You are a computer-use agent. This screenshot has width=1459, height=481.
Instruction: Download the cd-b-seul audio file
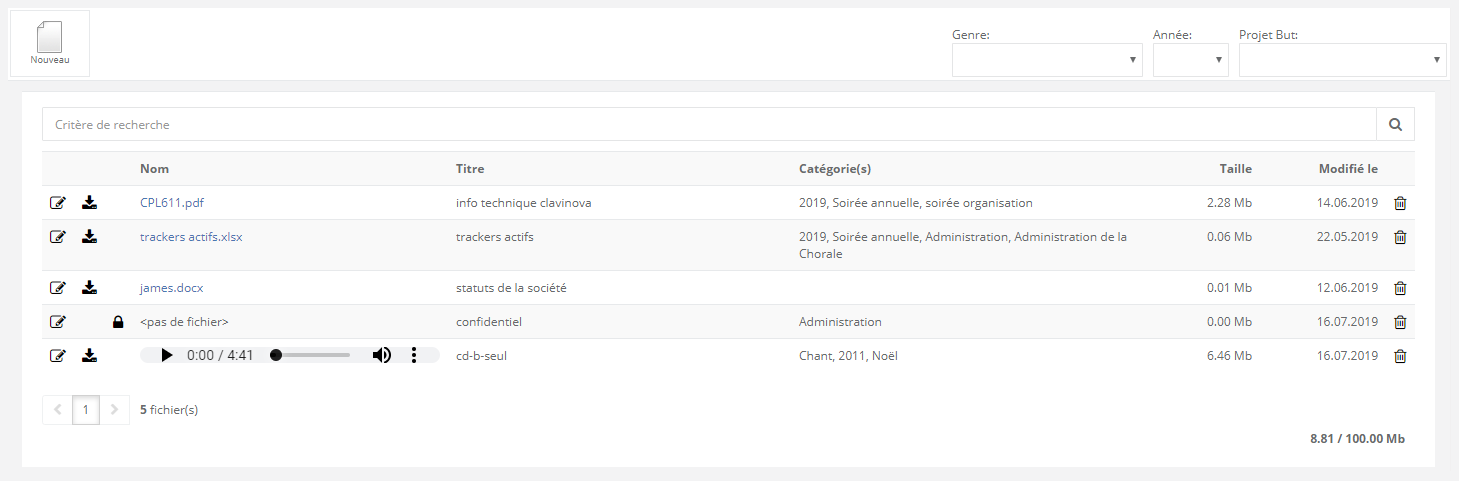point(89,355)
